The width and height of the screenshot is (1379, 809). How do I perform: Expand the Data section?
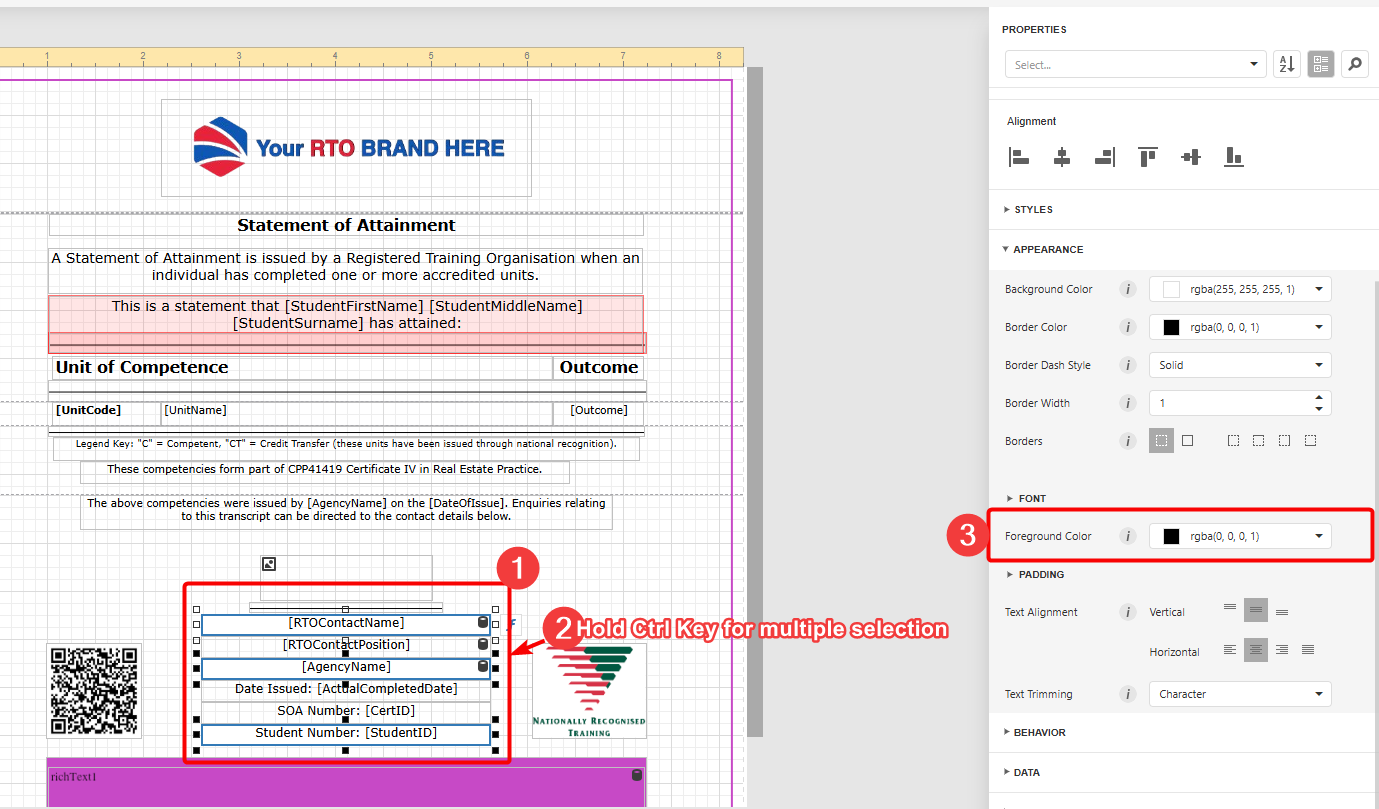coord(1026,773)
